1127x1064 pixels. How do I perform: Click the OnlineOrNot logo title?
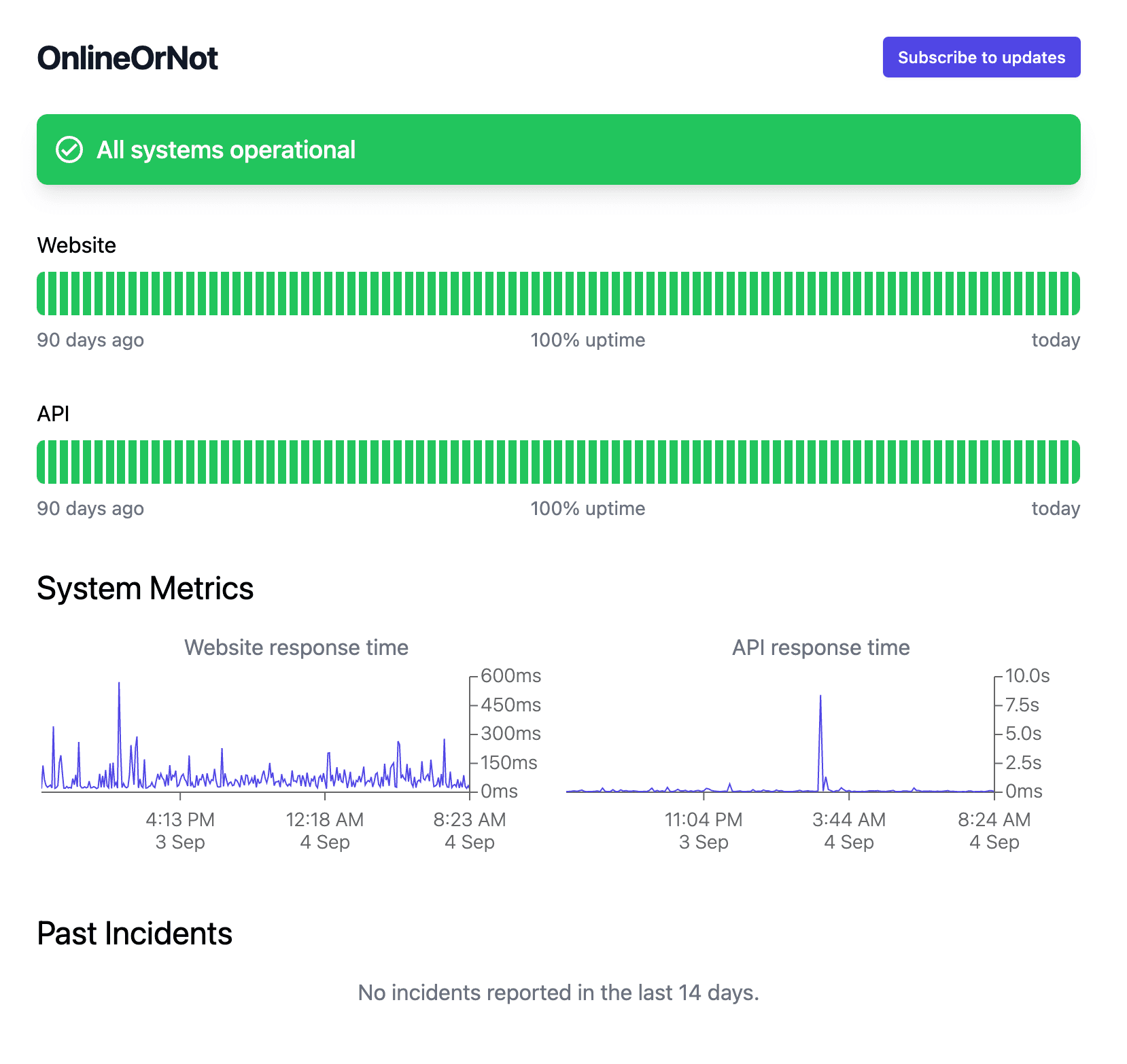point(128,58)
